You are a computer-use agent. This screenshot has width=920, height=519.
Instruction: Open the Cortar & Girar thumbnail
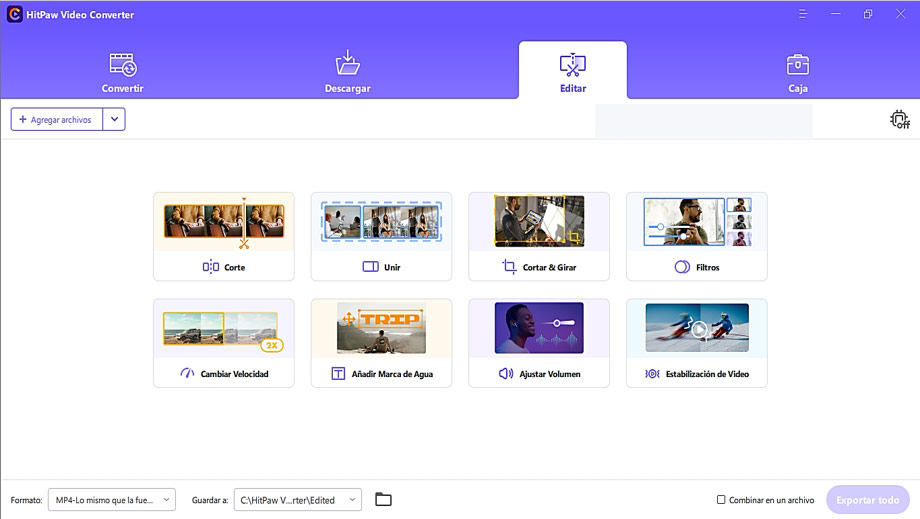(x=539, y=222)
